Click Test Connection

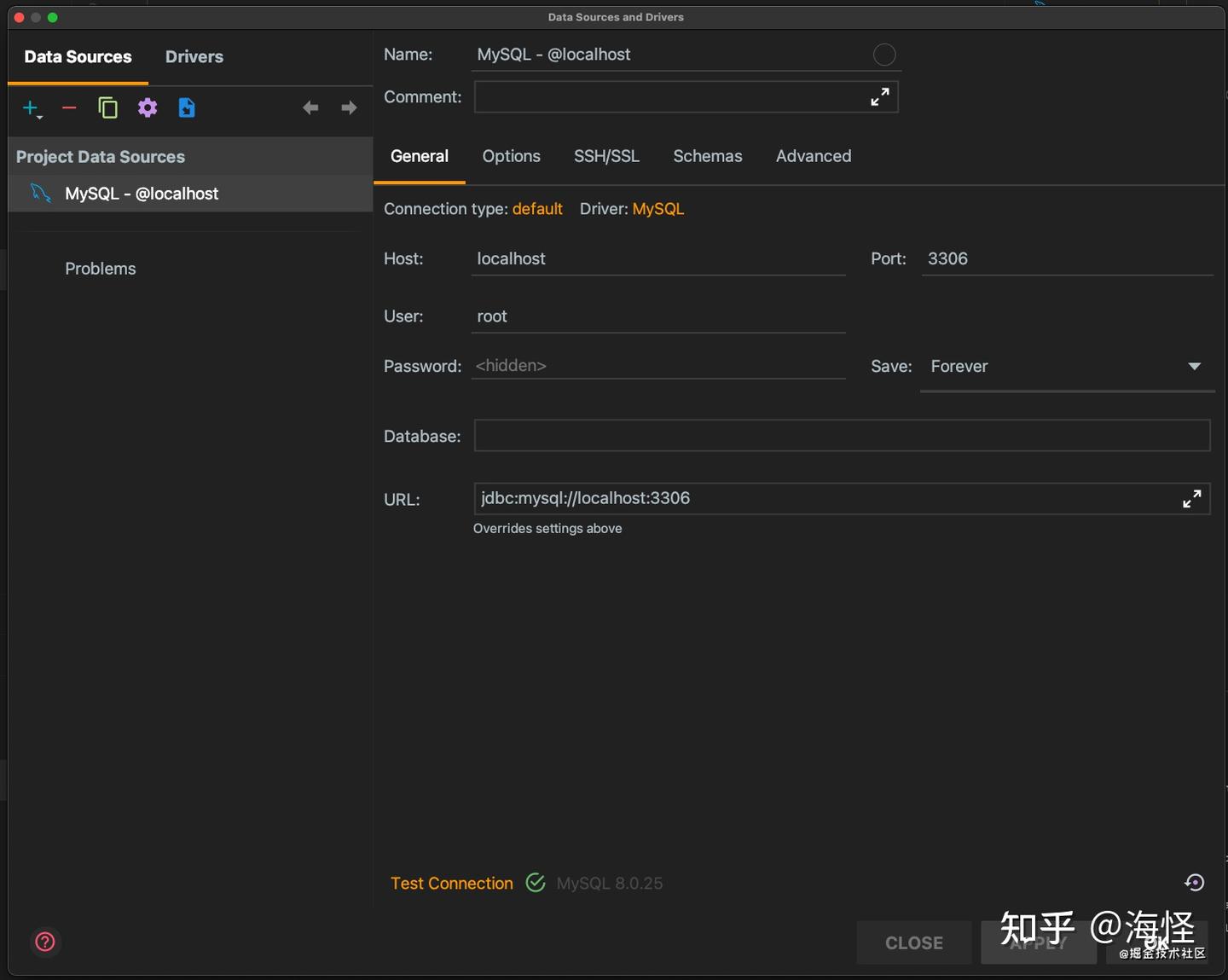(x=451, y=884)
